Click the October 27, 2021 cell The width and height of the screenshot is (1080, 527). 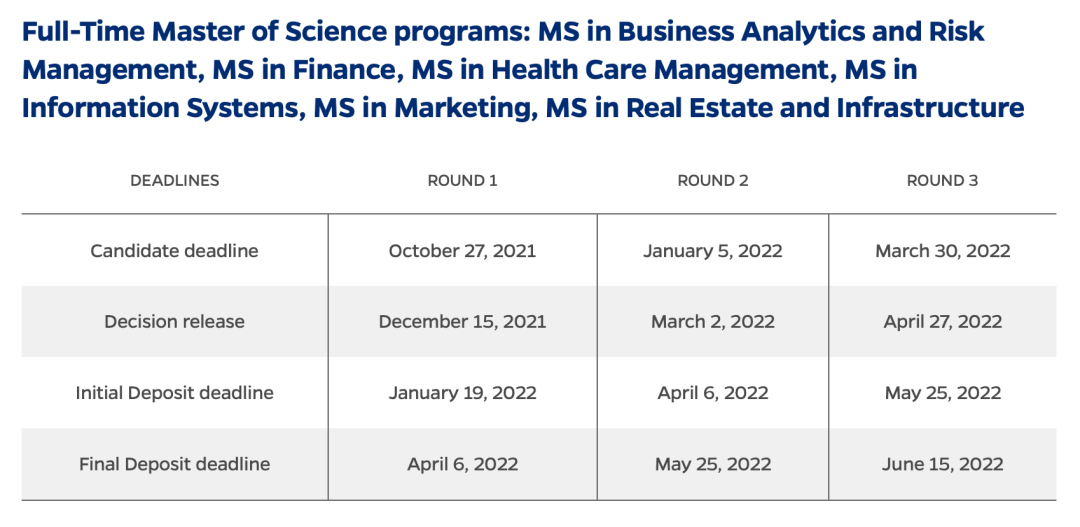462,251
